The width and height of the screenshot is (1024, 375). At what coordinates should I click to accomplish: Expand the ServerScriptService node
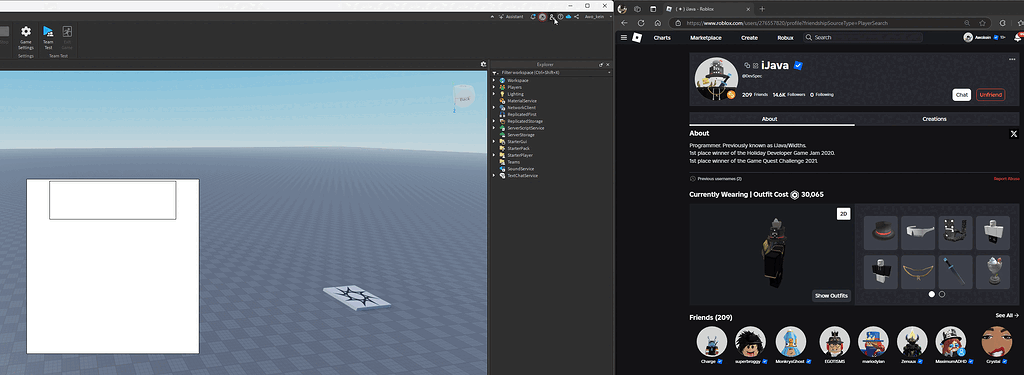point(494,128)
